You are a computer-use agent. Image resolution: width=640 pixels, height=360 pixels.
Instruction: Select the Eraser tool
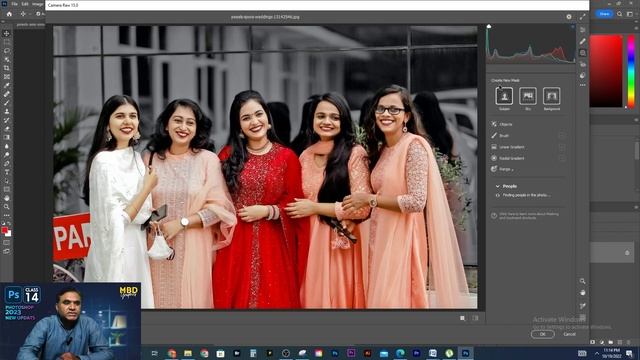point(6,129)
